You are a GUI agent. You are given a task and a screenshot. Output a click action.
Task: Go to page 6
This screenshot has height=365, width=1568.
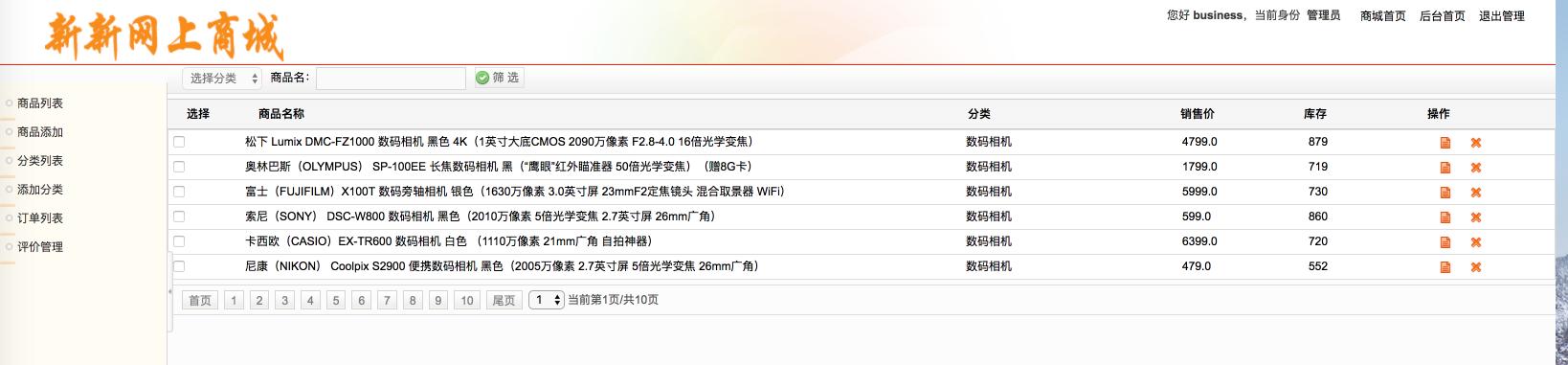click(362, 301)
